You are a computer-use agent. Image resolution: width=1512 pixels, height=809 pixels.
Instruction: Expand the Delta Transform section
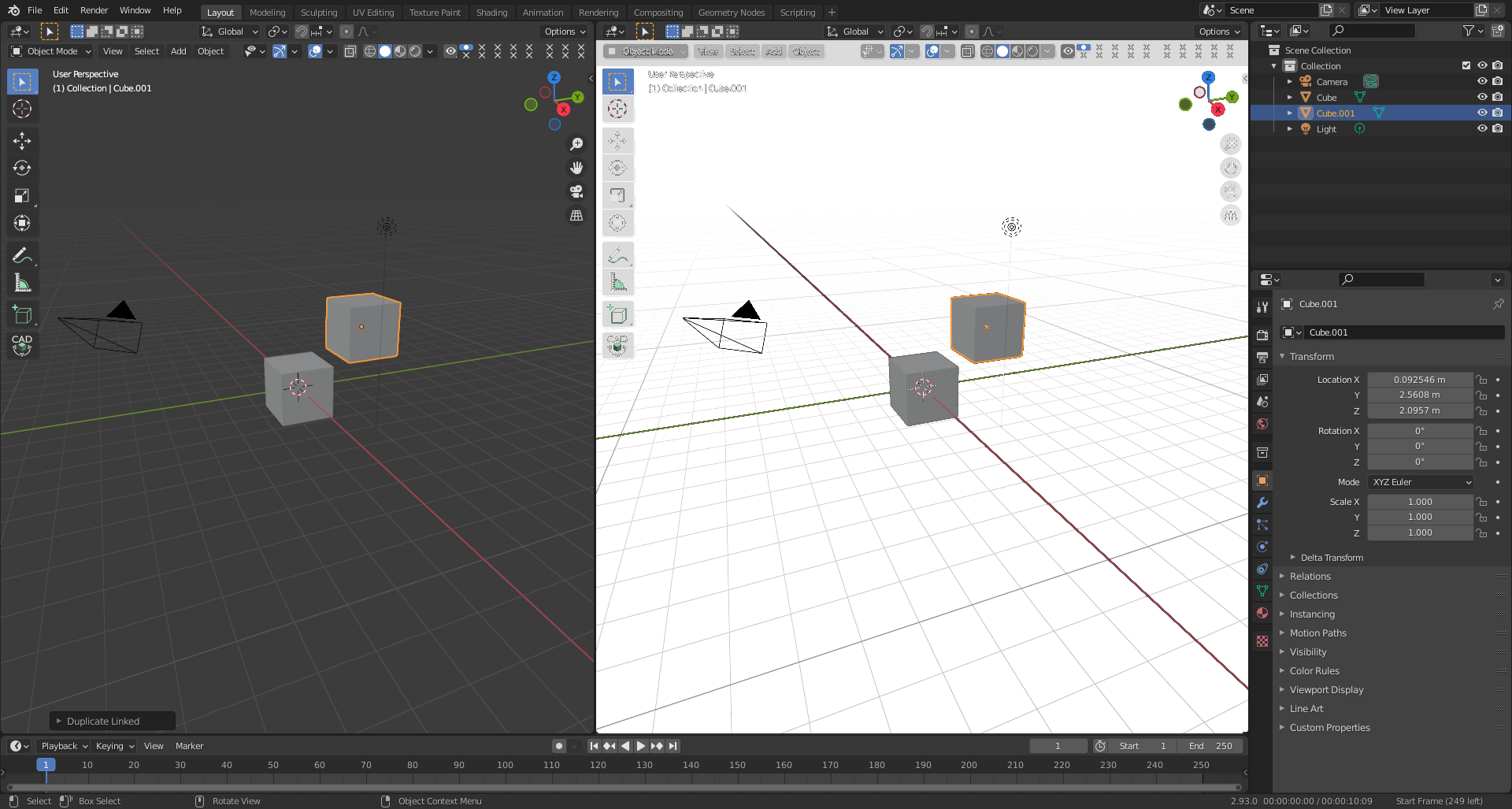click(x=1331, y=558)
